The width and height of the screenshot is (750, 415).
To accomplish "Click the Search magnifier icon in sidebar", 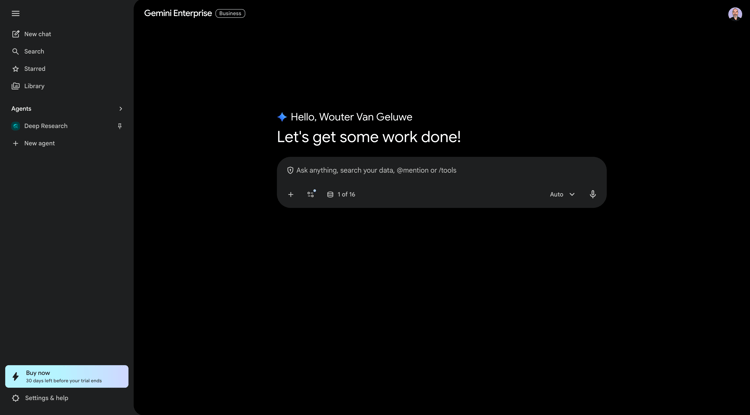I will click(15, 51).
